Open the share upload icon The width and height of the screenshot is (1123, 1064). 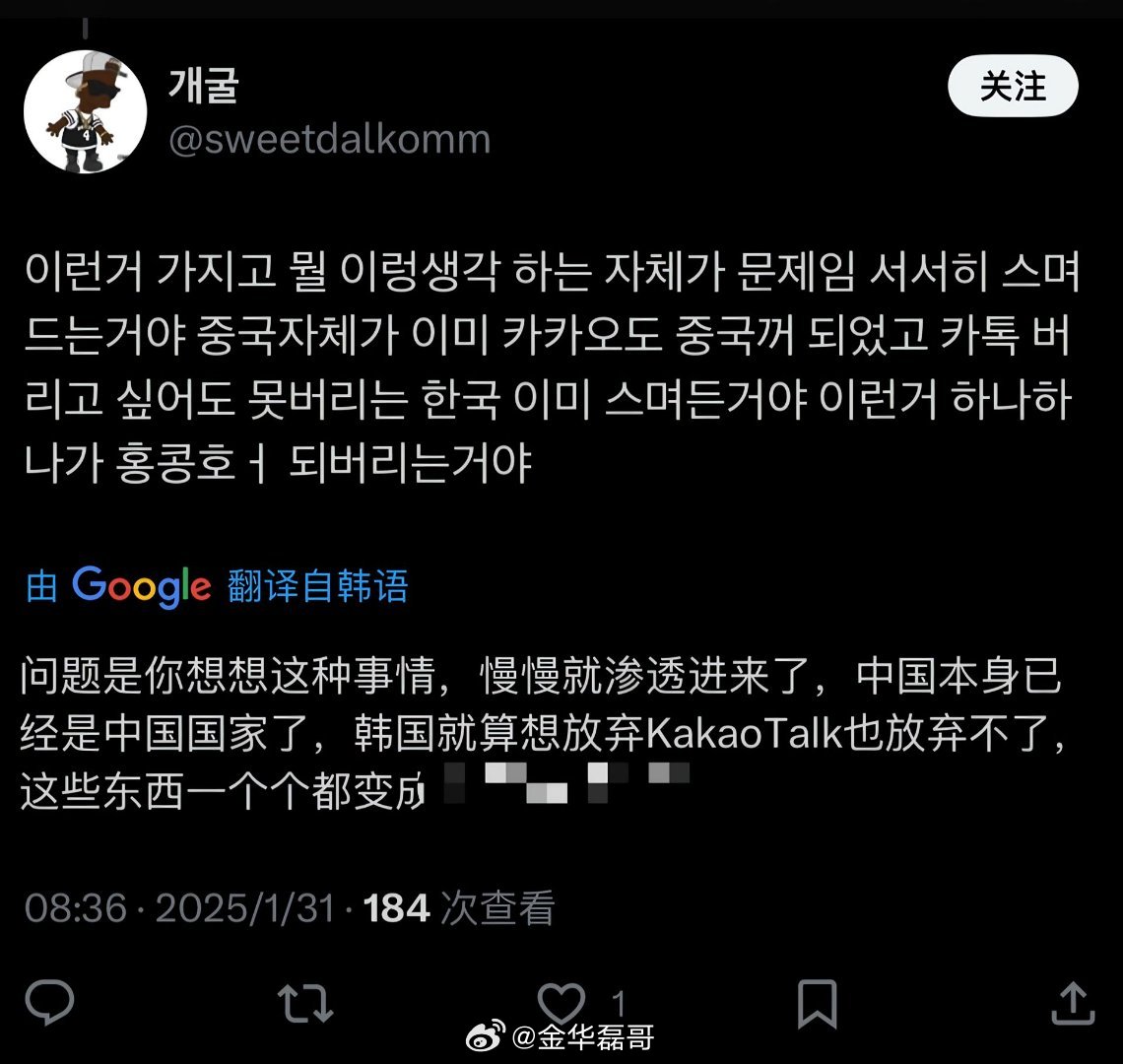[1073, 1003]
